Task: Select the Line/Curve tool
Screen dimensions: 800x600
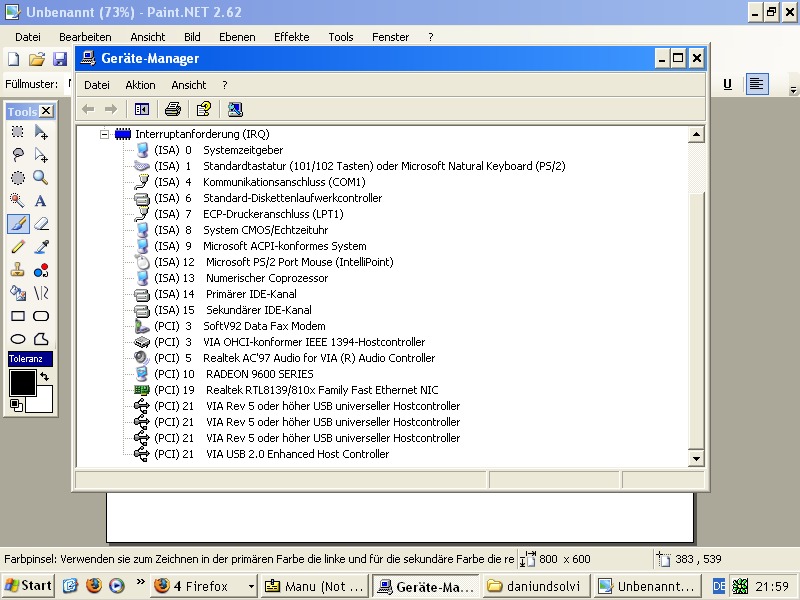Action: [x=41, y=293]
